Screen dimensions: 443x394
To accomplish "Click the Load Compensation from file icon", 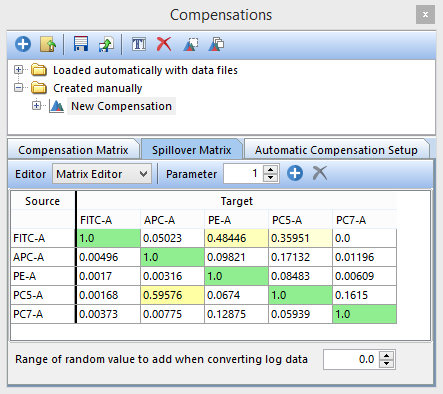I will [x=48, y=44].
